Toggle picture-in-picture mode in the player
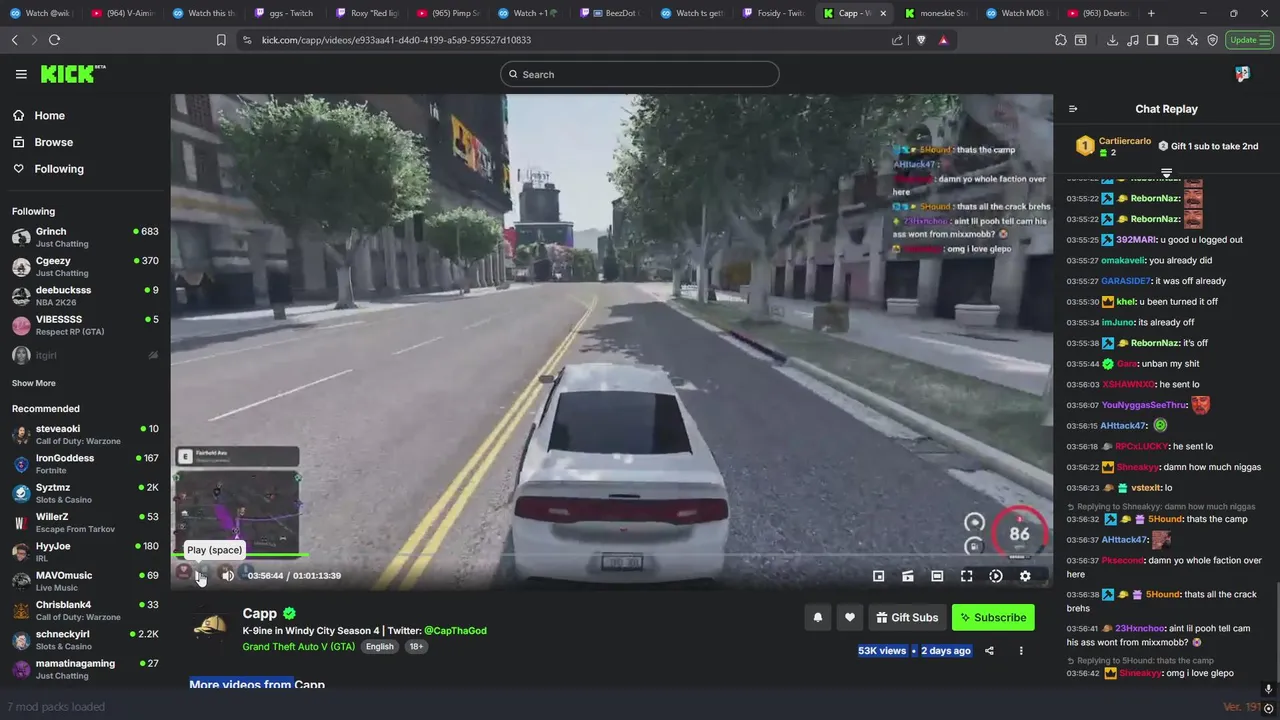The image size is (1280, 720). coord(878,576)
